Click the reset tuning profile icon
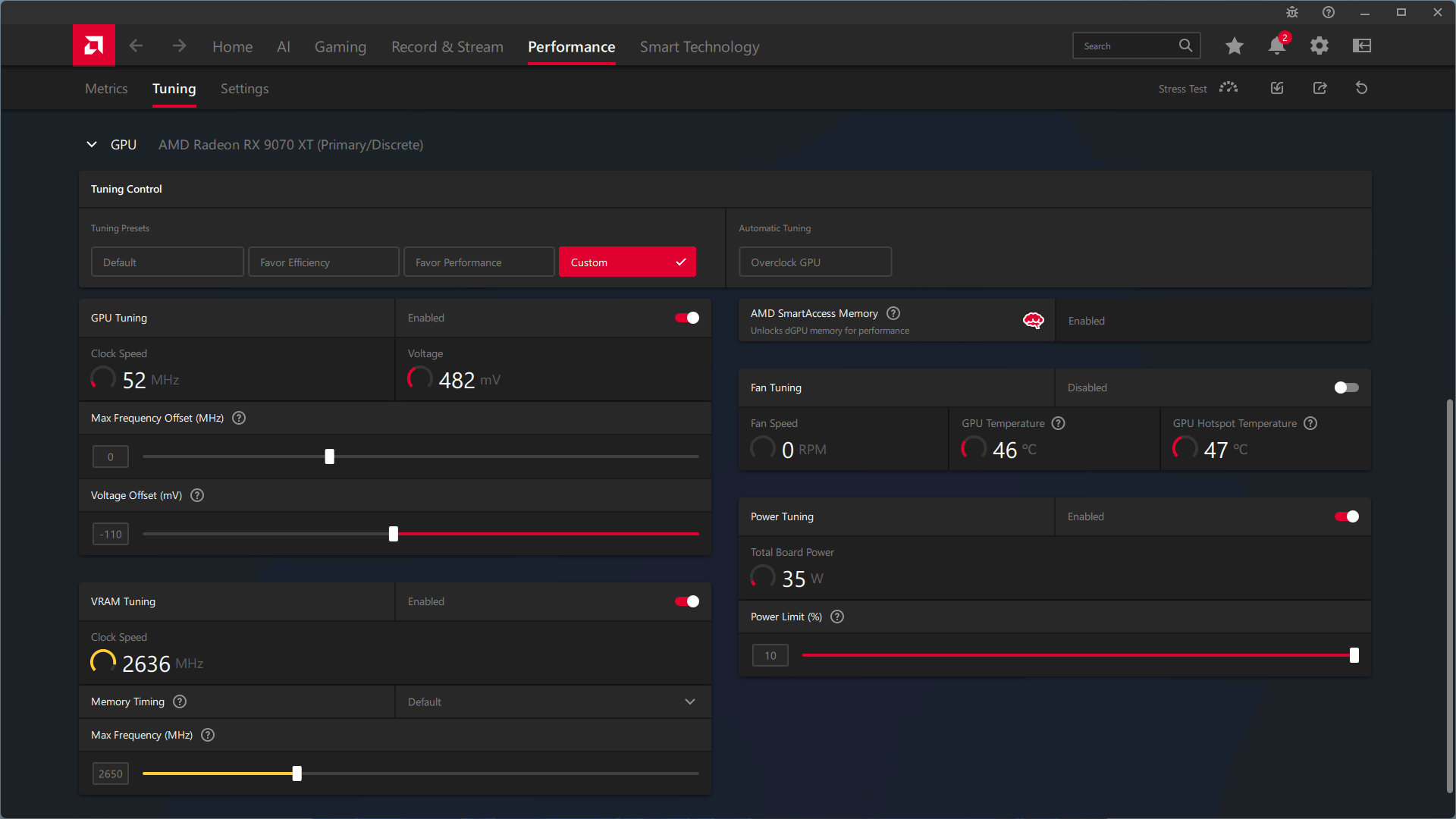Viewport: 1456px width, 819px height. pos(1361,88)
